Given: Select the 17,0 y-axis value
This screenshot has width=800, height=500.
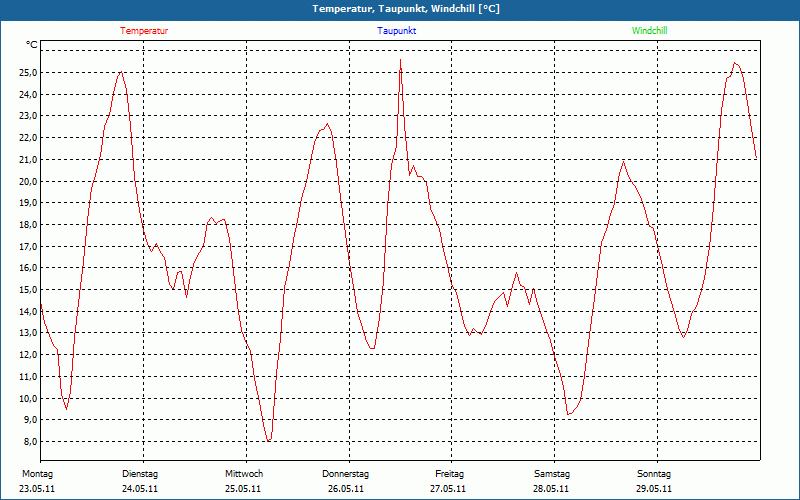Looking at the screenshot, I should point(28,246).
